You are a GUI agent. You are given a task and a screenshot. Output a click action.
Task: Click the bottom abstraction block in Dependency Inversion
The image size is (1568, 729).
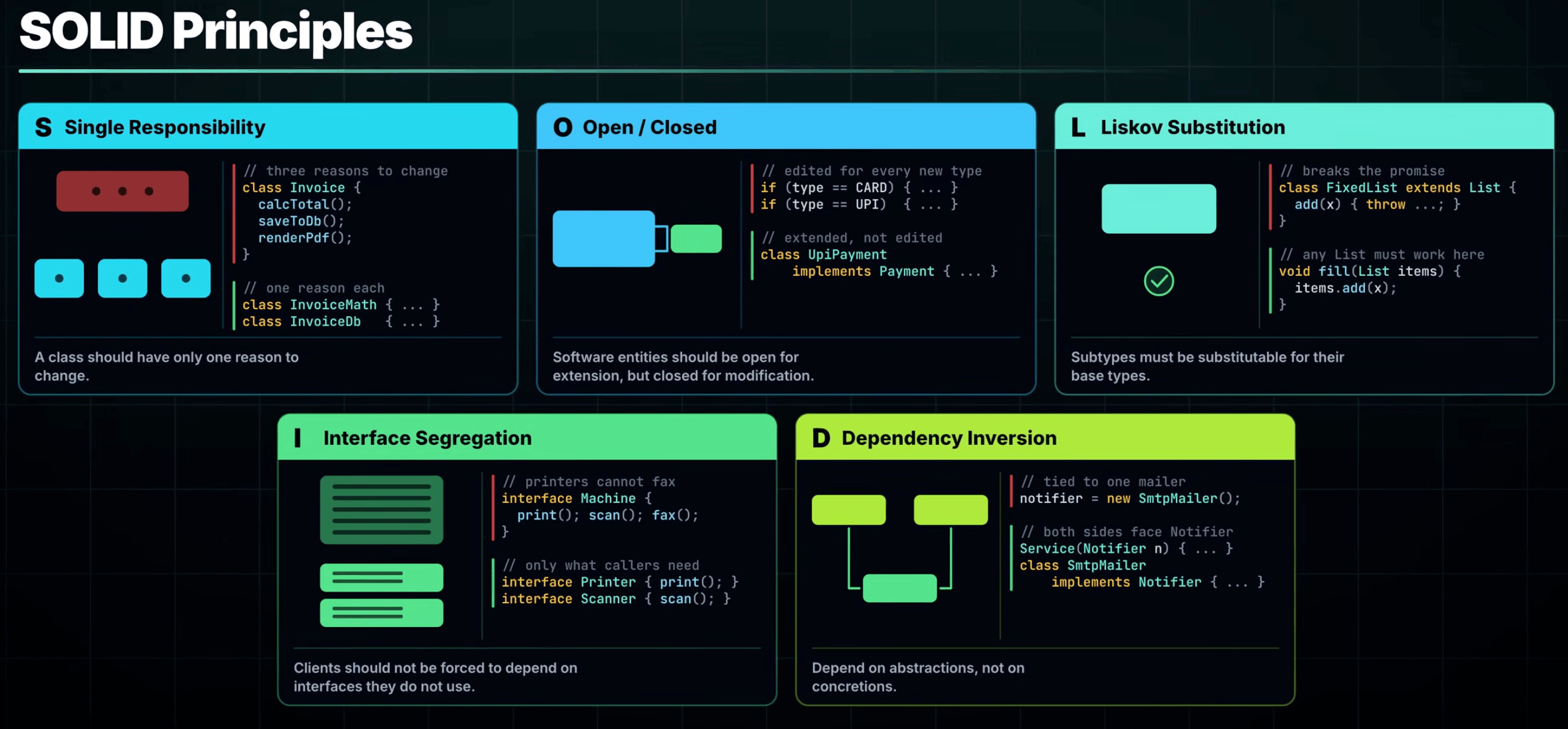900,588
